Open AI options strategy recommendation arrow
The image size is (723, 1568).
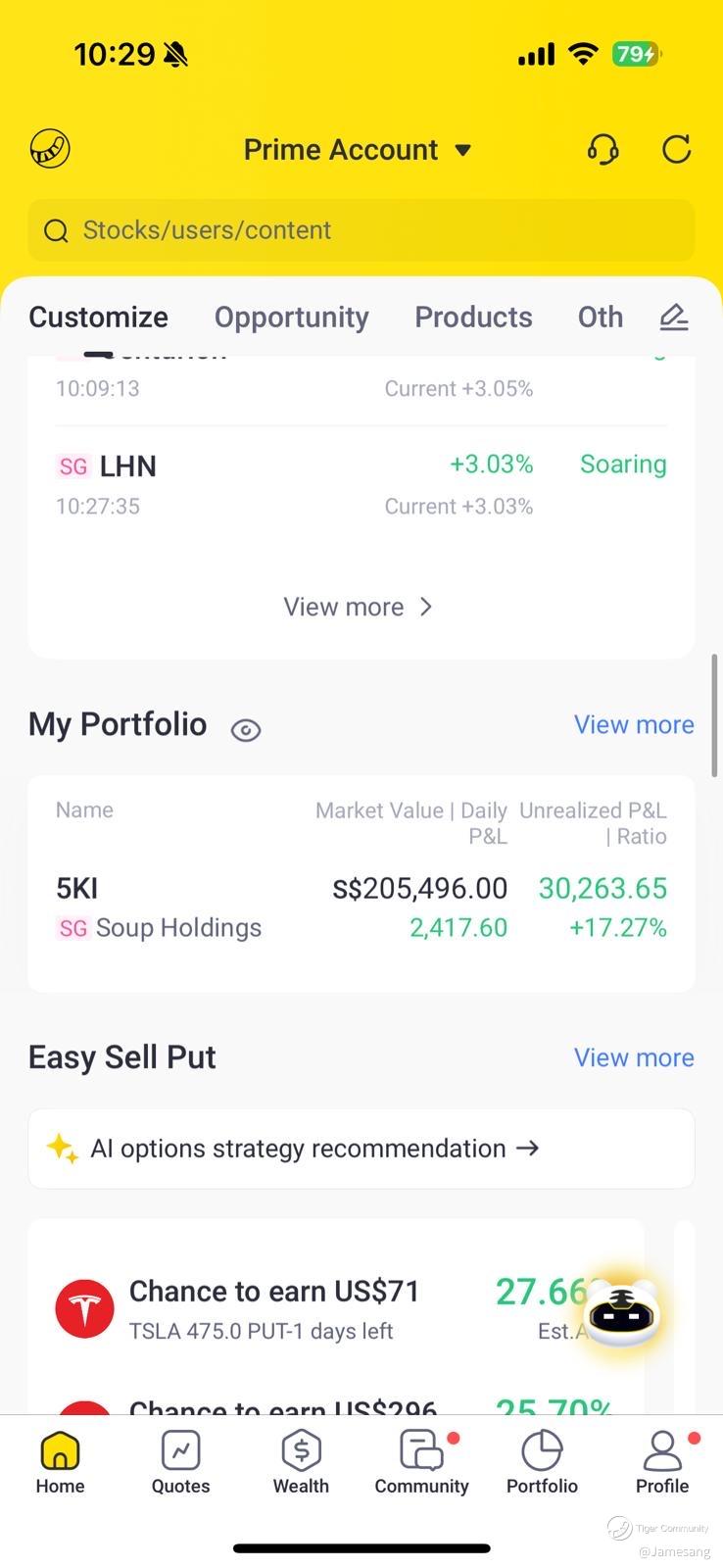point(527,1148)
